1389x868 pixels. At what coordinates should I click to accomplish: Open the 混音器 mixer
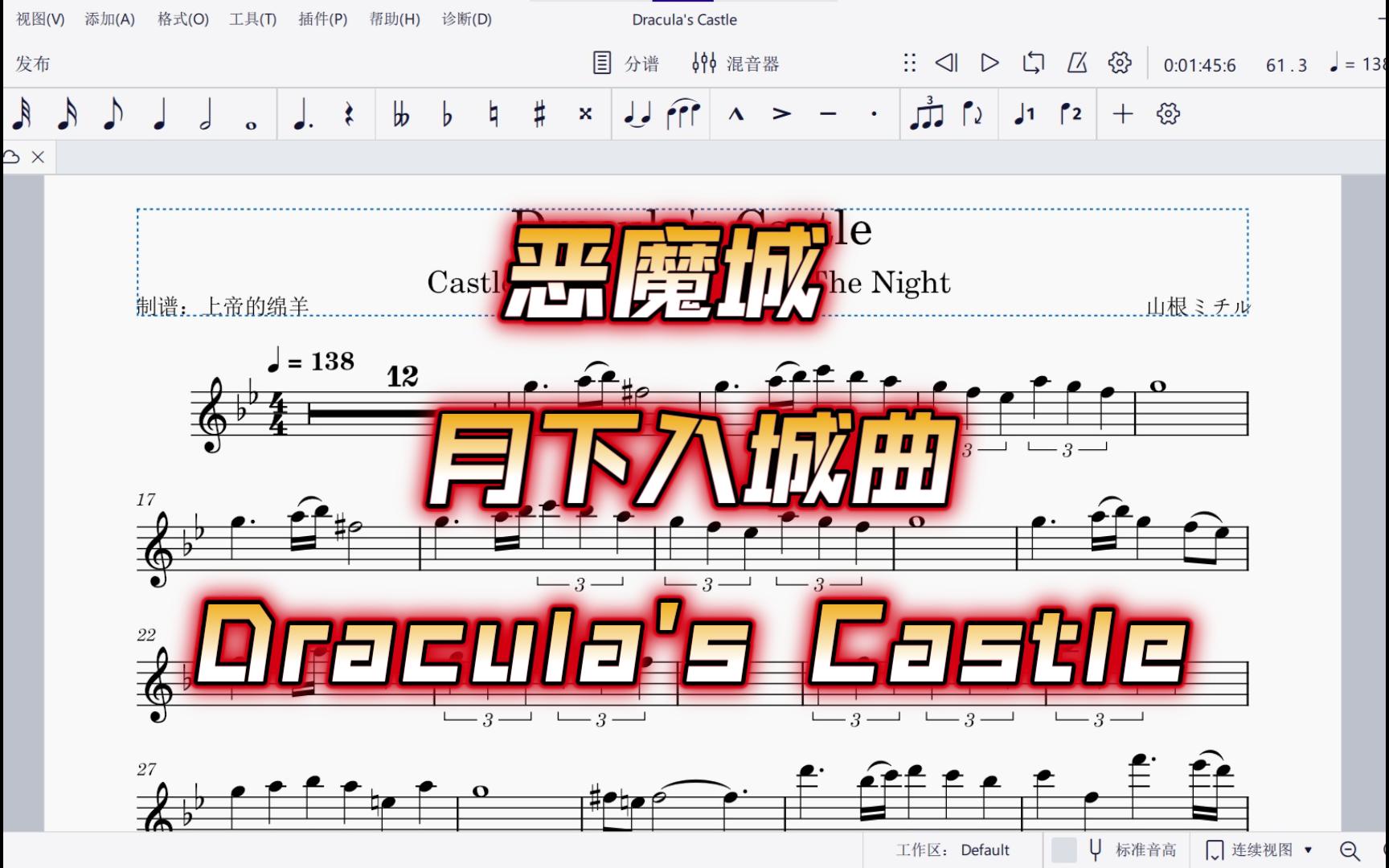tap(735, 63)
